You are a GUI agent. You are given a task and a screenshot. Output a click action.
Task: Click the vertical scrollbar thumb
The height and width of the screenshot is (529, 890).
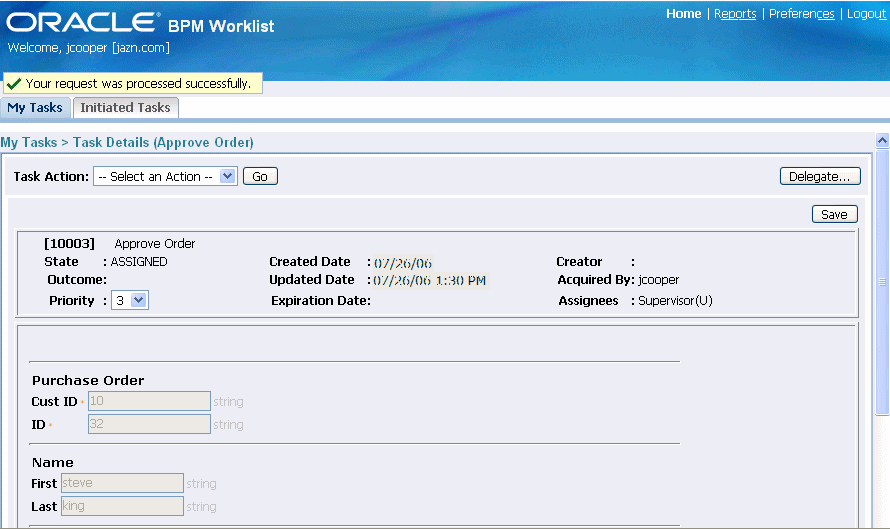[882, 282]
